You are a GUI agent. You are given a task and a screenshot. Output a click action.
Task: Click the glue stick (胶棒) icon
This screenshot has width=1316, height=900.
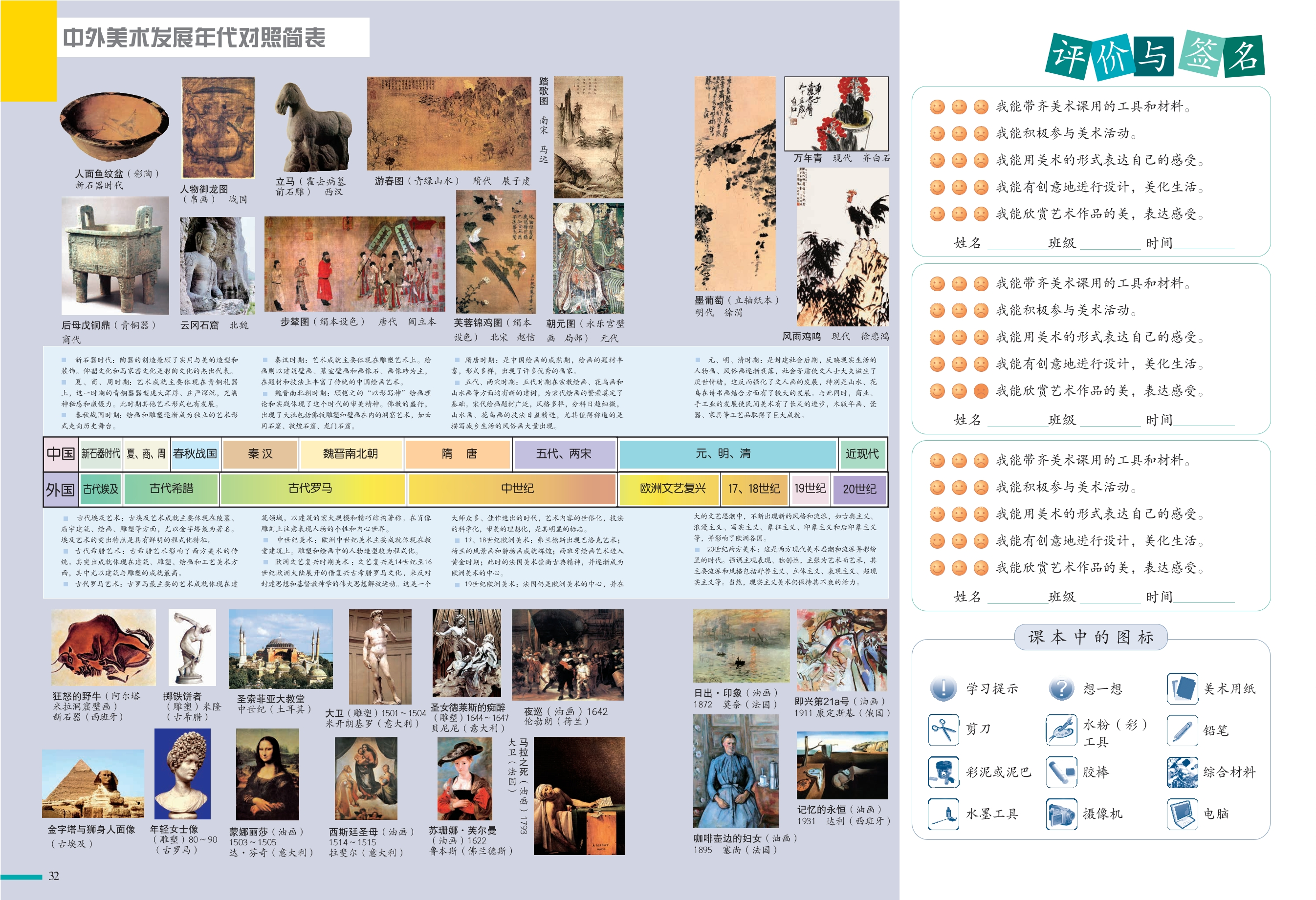(1061, 771)
